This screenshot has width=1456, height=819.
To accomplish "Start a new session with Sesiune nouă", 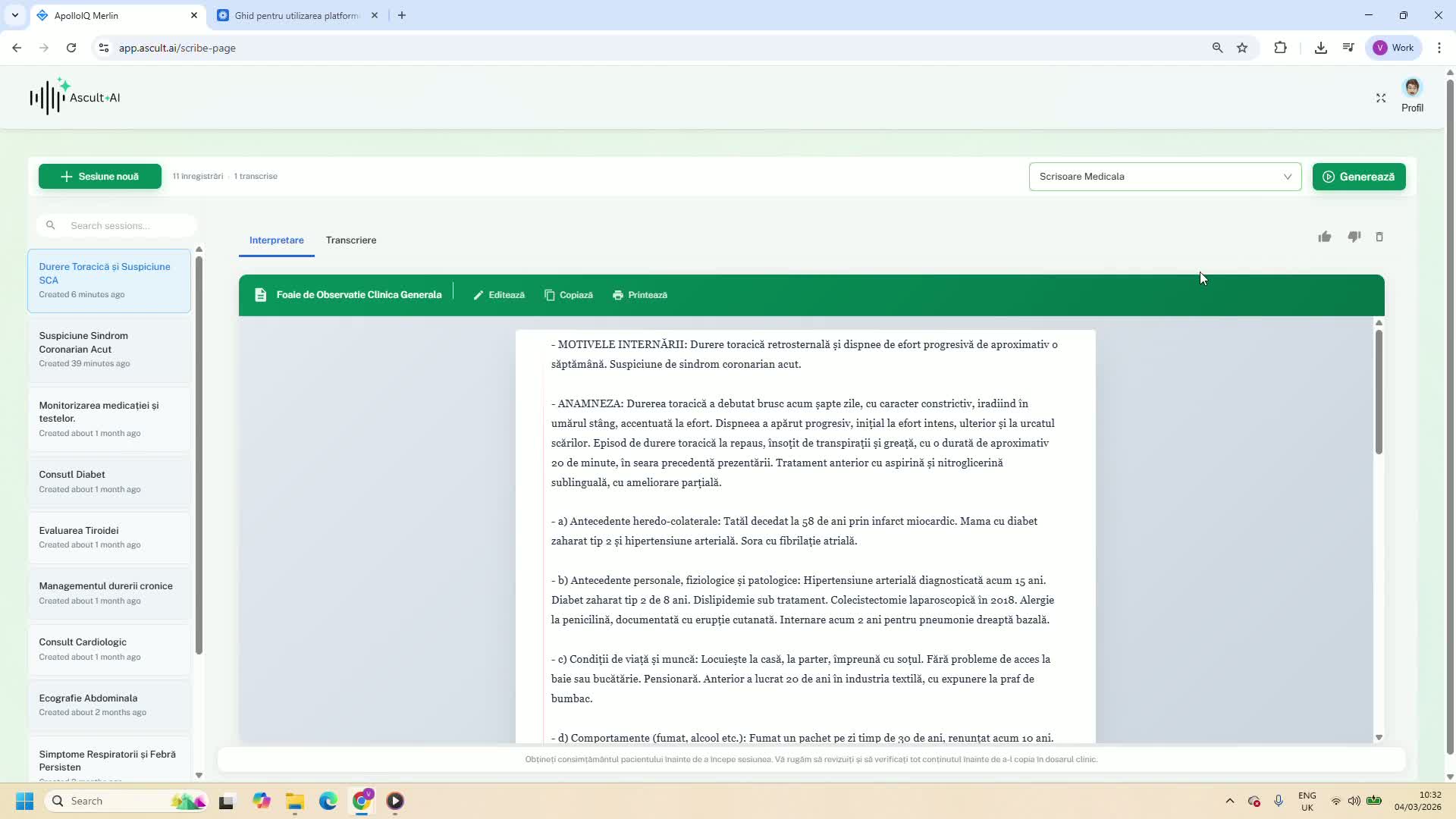I will [x=100, y=177].
